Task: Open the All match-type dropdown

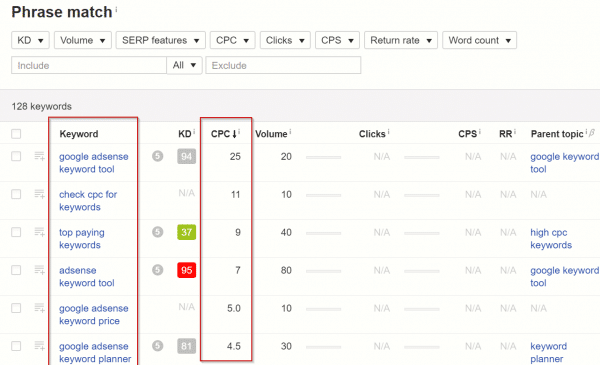Action: tap(184, 65)
